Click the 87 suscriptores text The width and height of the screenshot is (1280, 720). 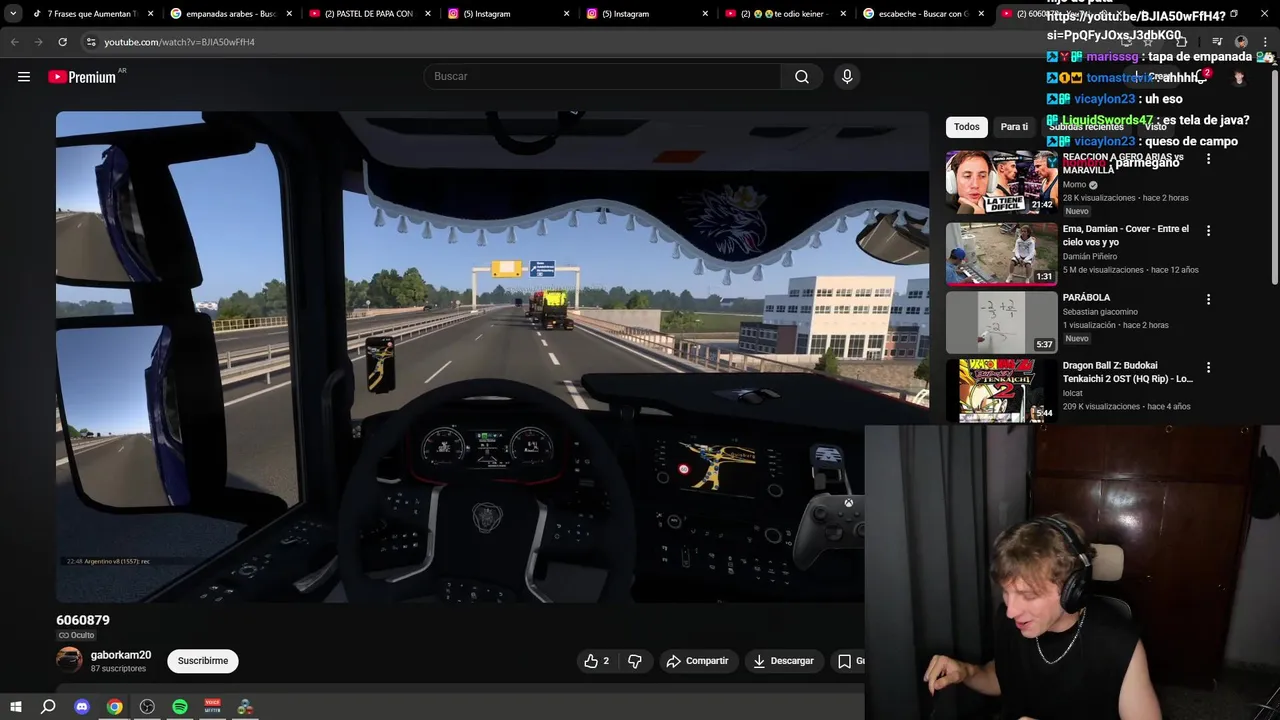(x=118, y=669)
